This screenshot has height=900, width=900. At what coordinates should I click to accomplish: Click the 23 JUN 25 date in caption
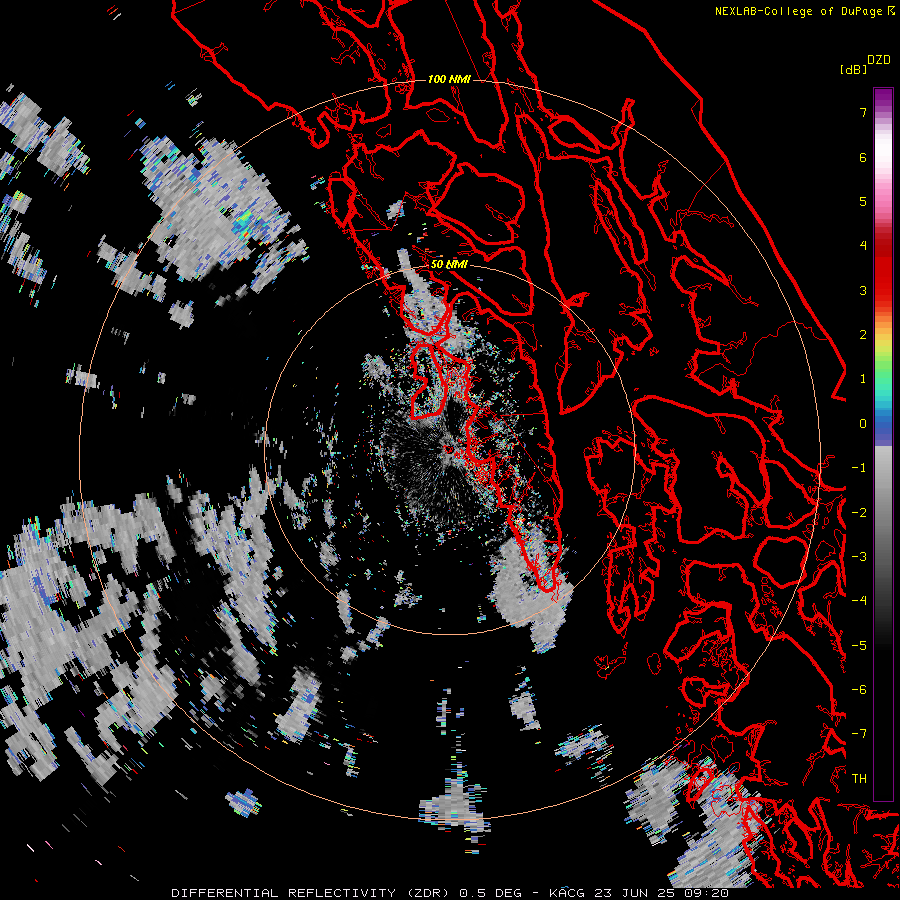[x=635, y=893]
